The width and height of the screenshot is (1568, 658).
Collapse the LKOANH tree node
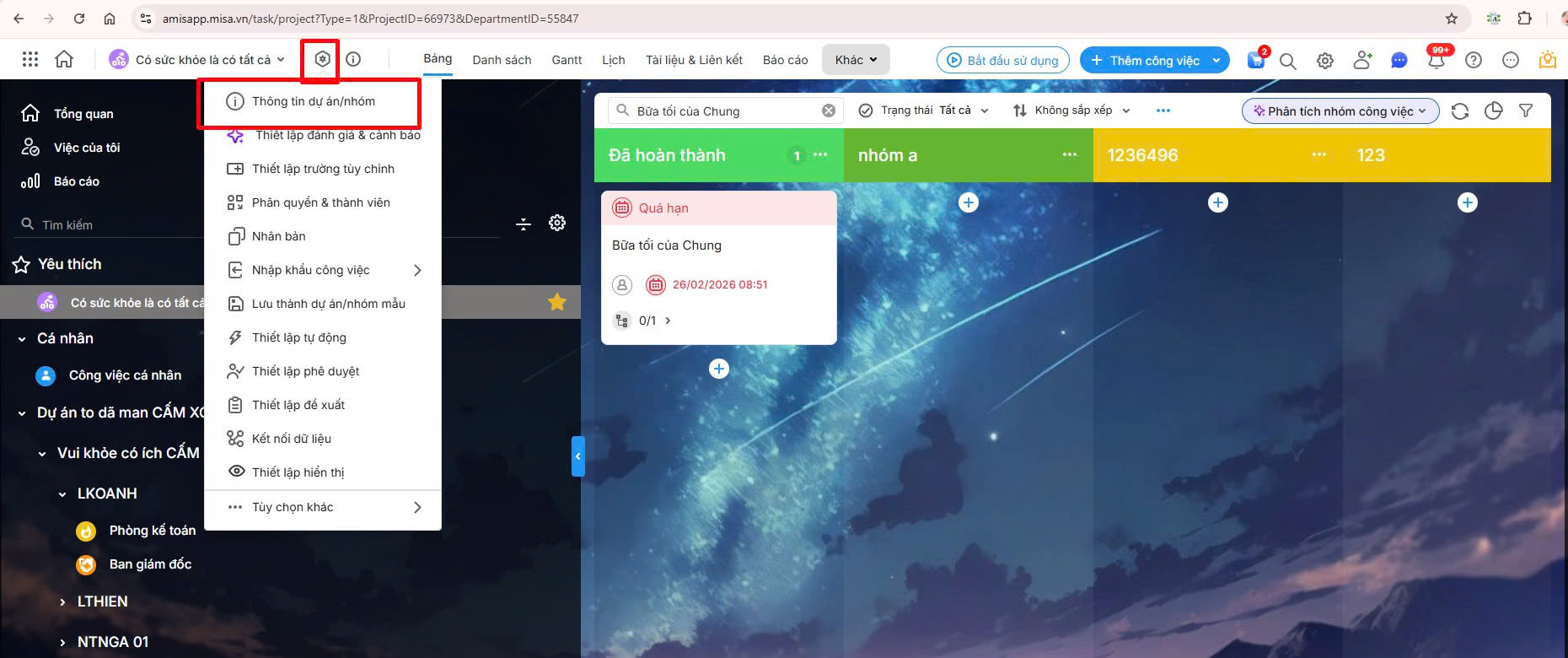point(62,494)
